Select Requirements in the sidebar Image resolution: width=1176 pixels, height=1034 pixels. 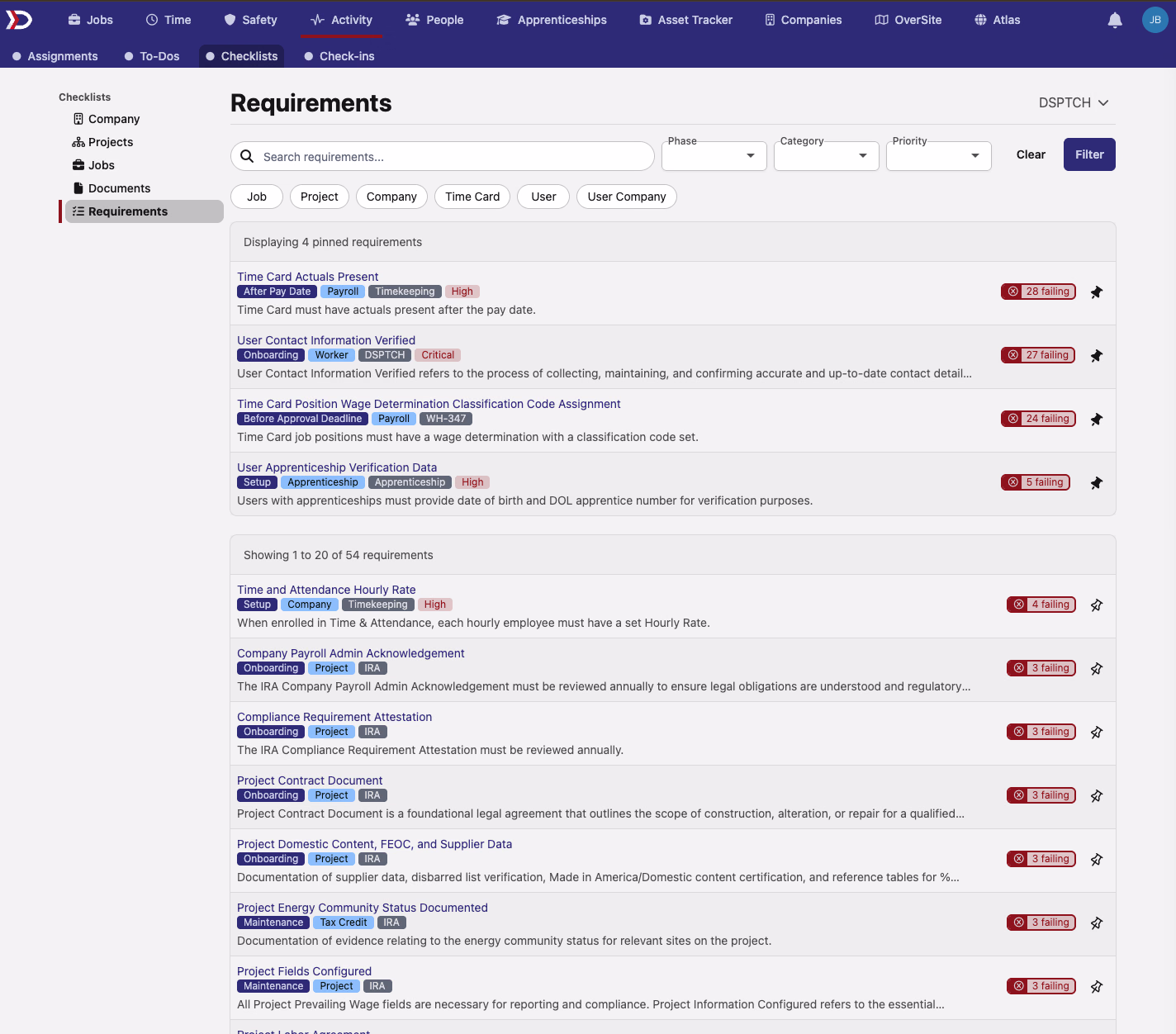(144, 211)
